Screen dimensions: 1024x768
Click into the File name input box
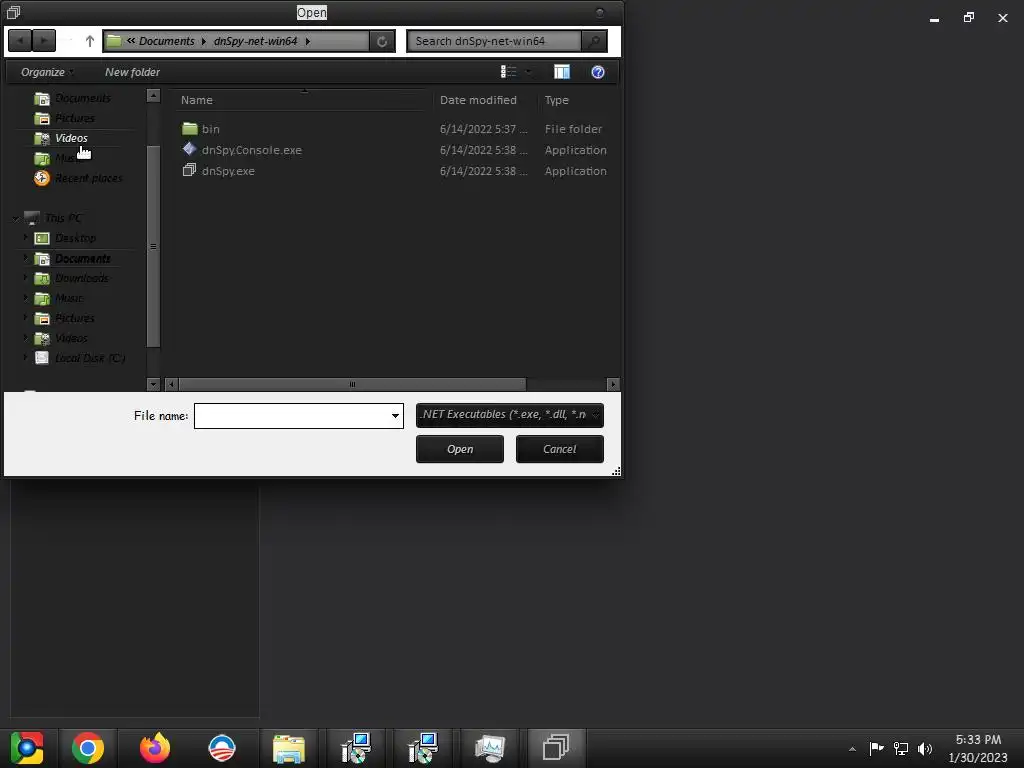click(x=292, y=416)
